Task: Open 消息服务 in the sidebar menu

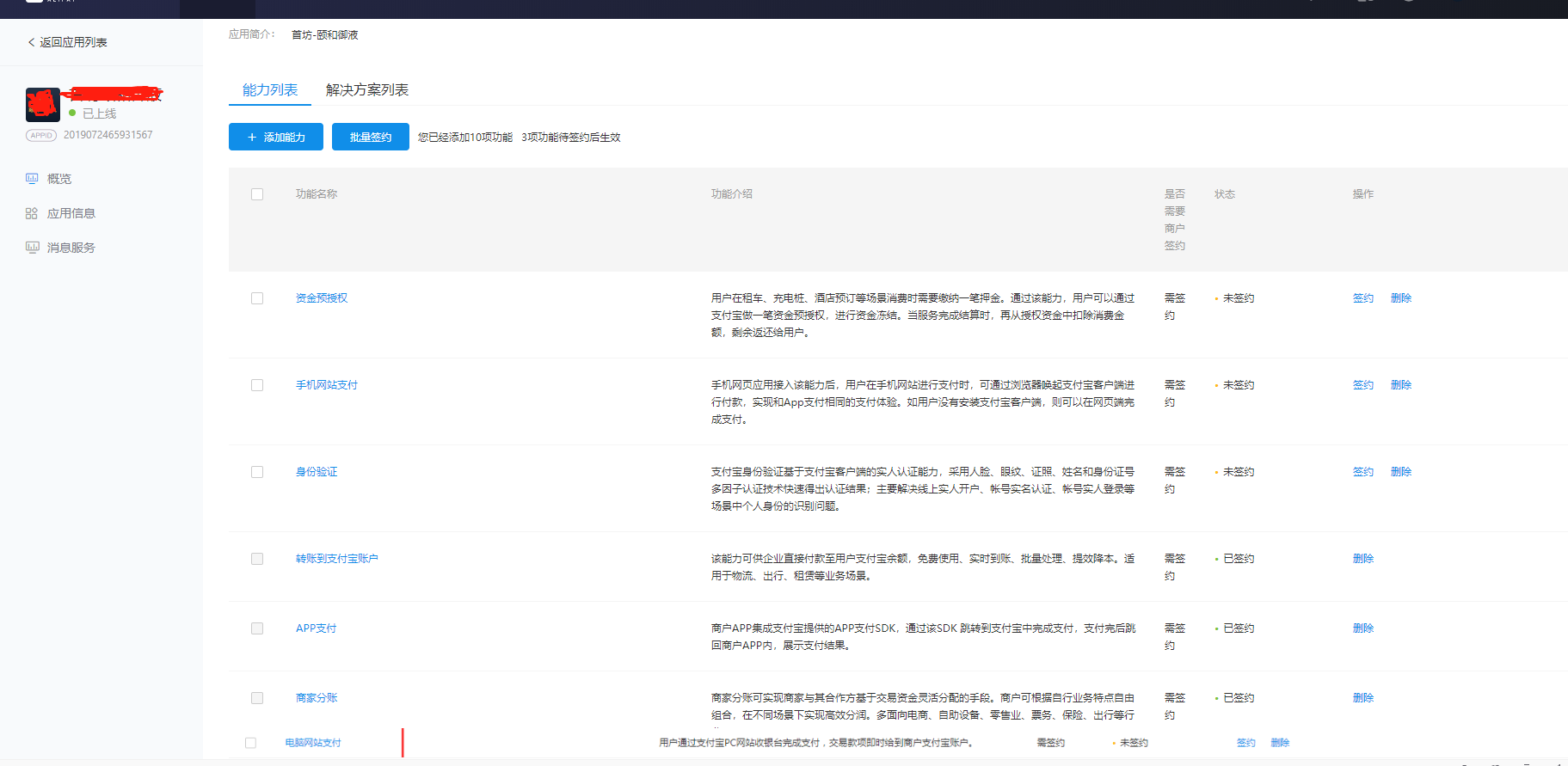Action: (71, 248)
